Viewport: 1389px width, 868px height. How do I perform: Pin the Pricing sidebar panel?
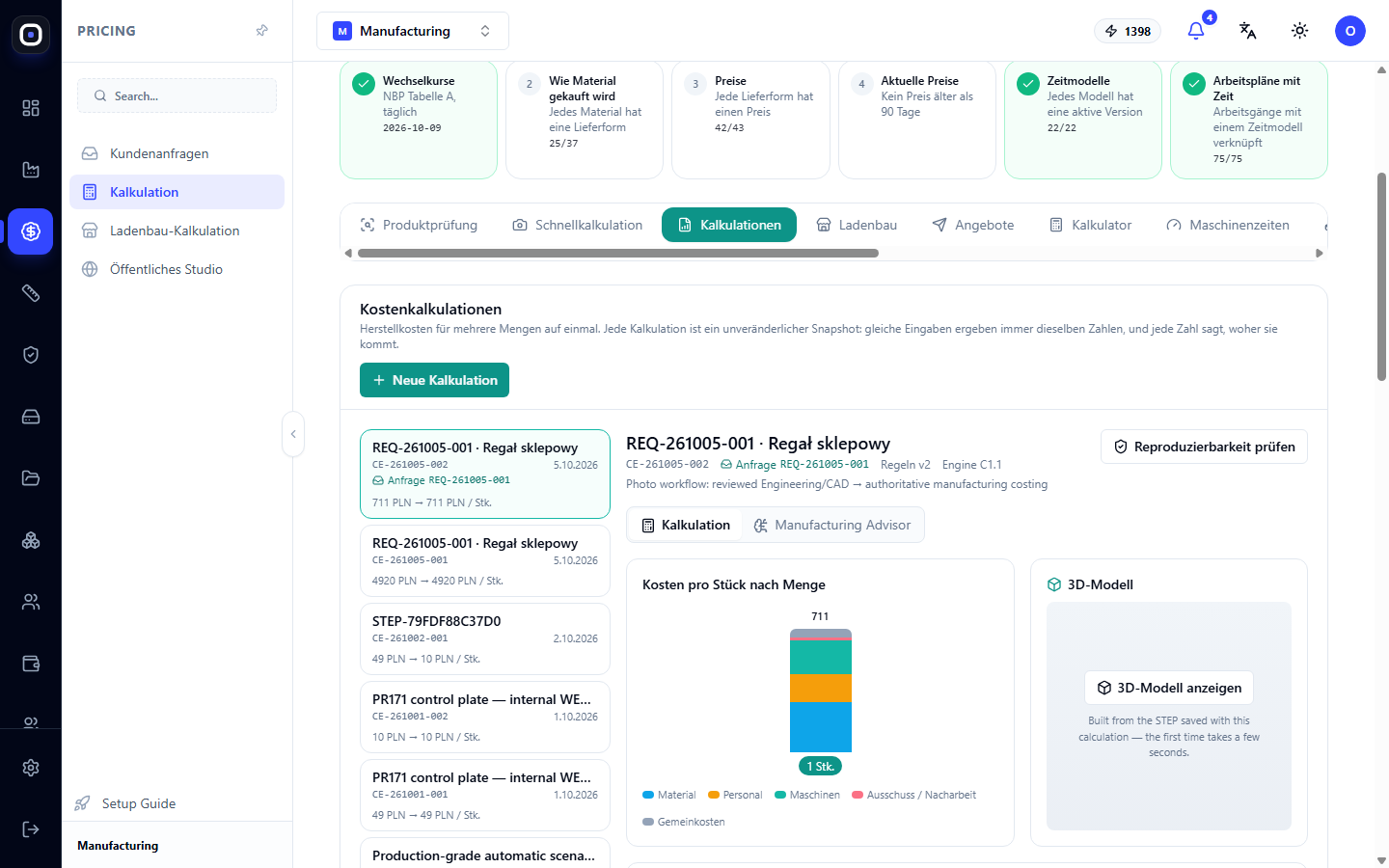click(x=261, y=31)
